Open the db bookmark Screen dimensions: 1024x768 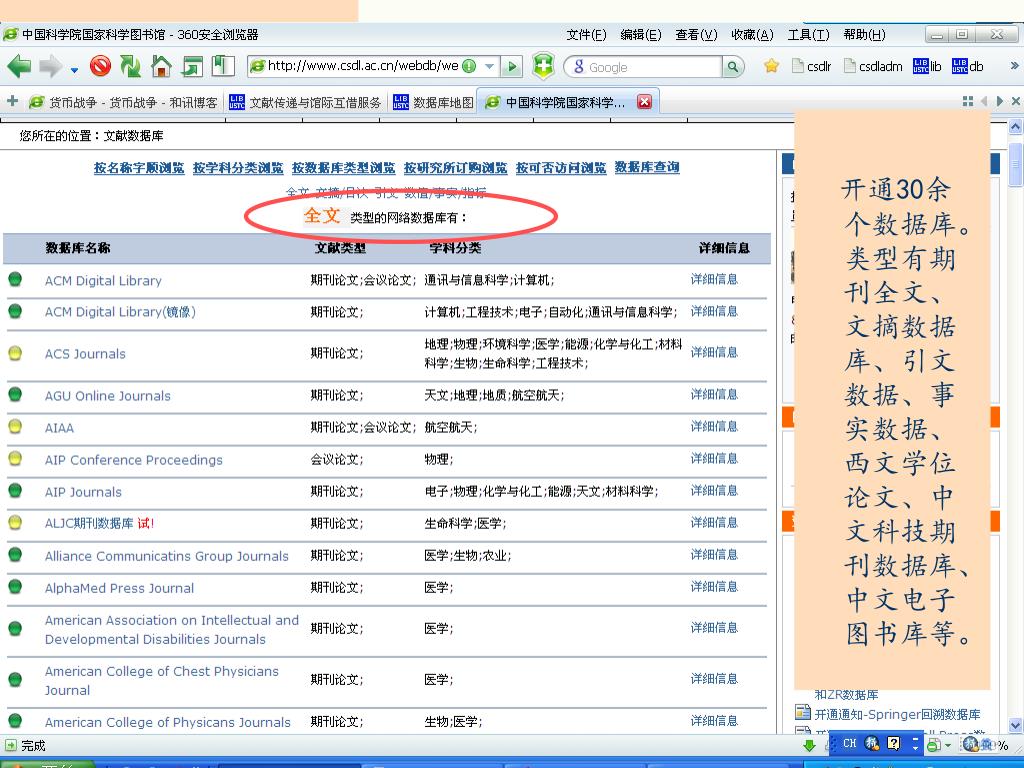click(x=967, y=66)
